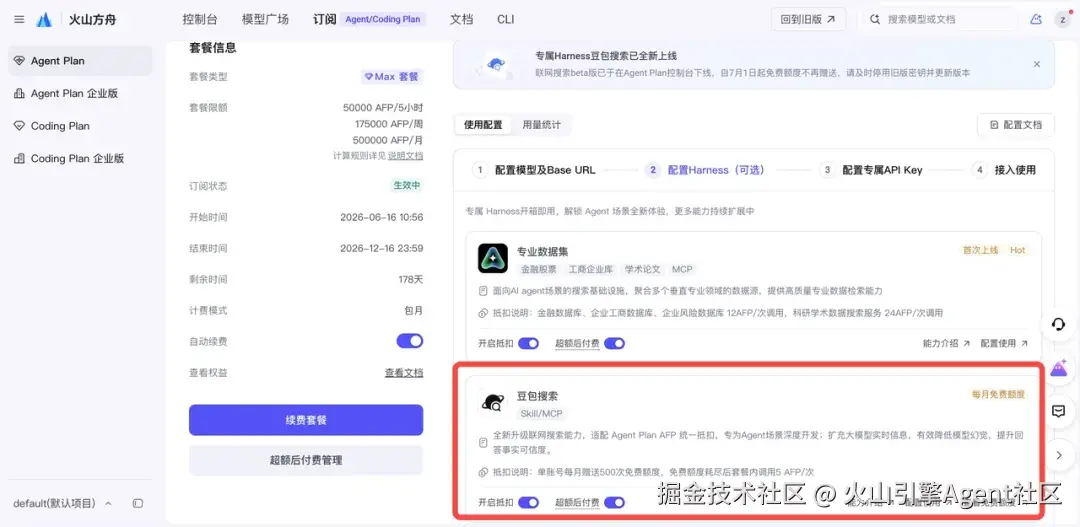Toggle 超额后付费 for 豆包搜索
This screenshot has height=527, width=1080.
(614, 503)
